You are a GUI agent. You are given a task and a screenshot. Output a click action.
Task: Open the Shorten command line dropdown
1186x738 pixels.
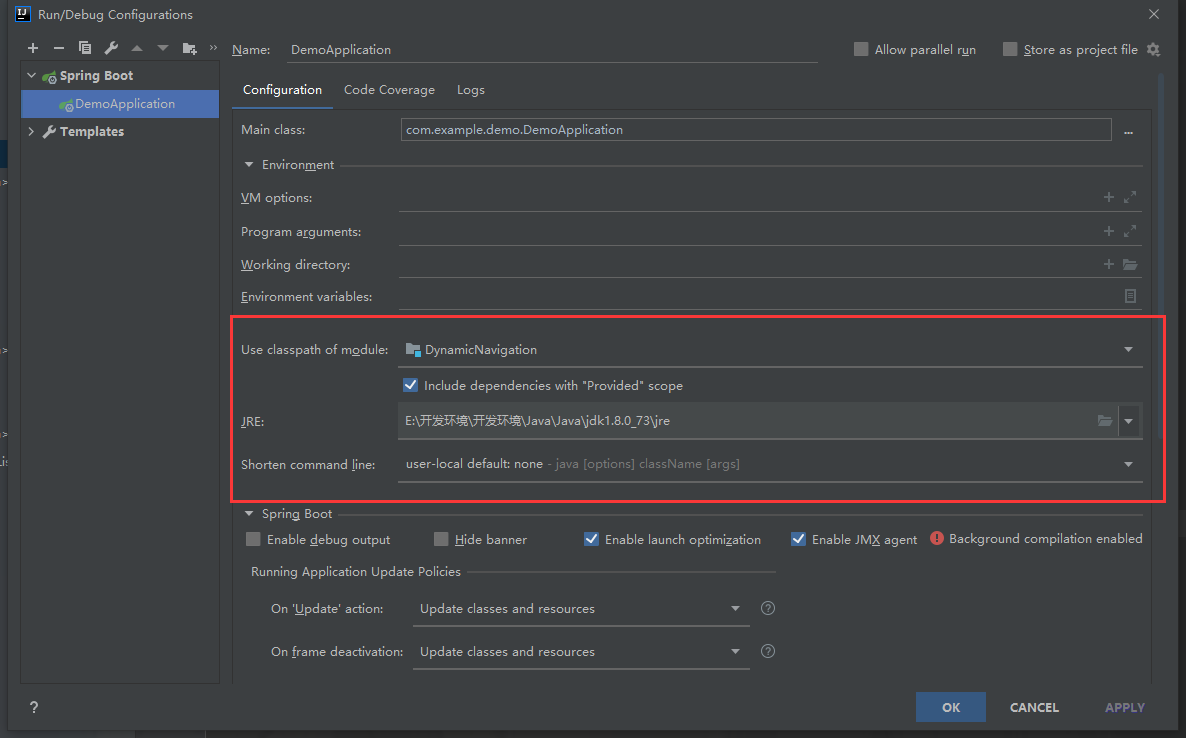pyautogui.click(x=1128, y=464)
